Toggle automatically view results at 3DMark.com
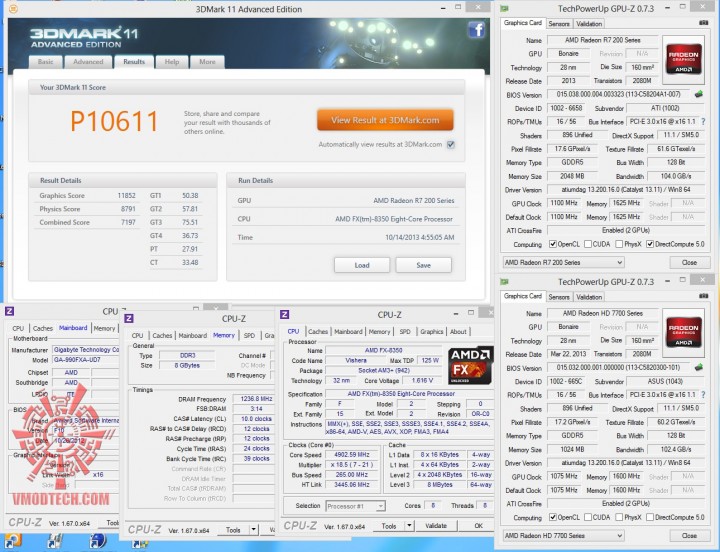 451,145
